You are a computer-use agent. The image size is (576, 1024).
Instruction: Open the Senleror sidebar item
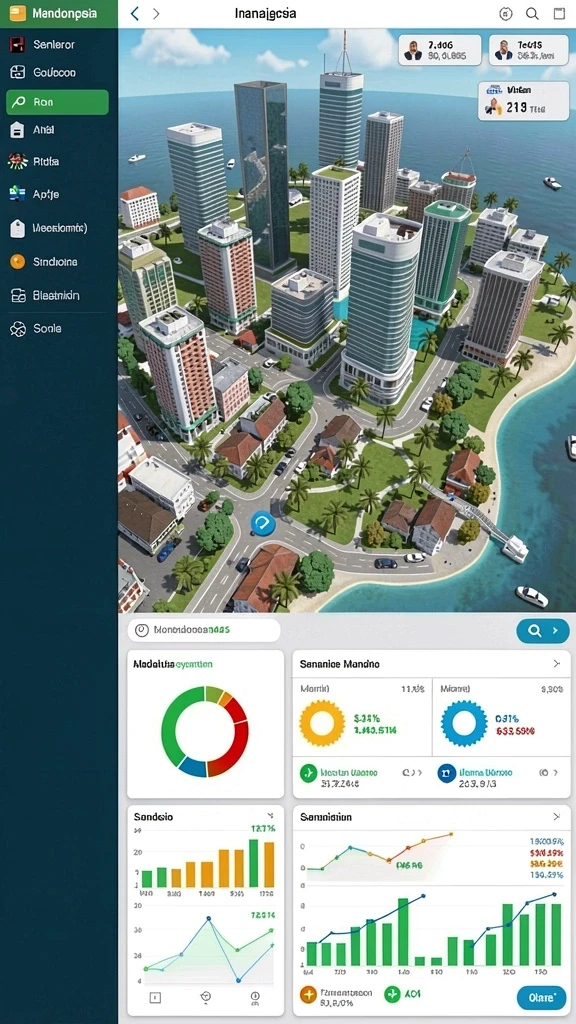tap(54, 44)
